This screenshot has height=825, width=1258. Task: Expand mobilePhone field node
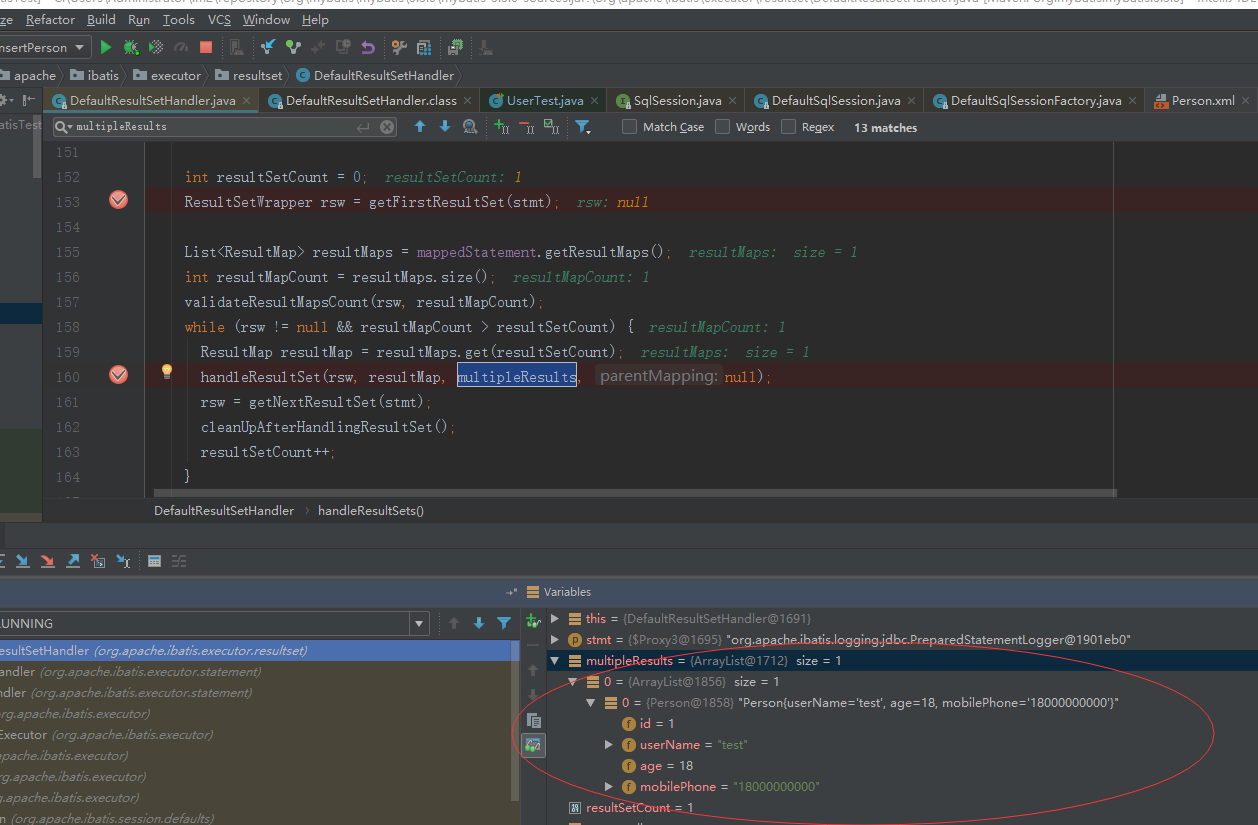609,787
